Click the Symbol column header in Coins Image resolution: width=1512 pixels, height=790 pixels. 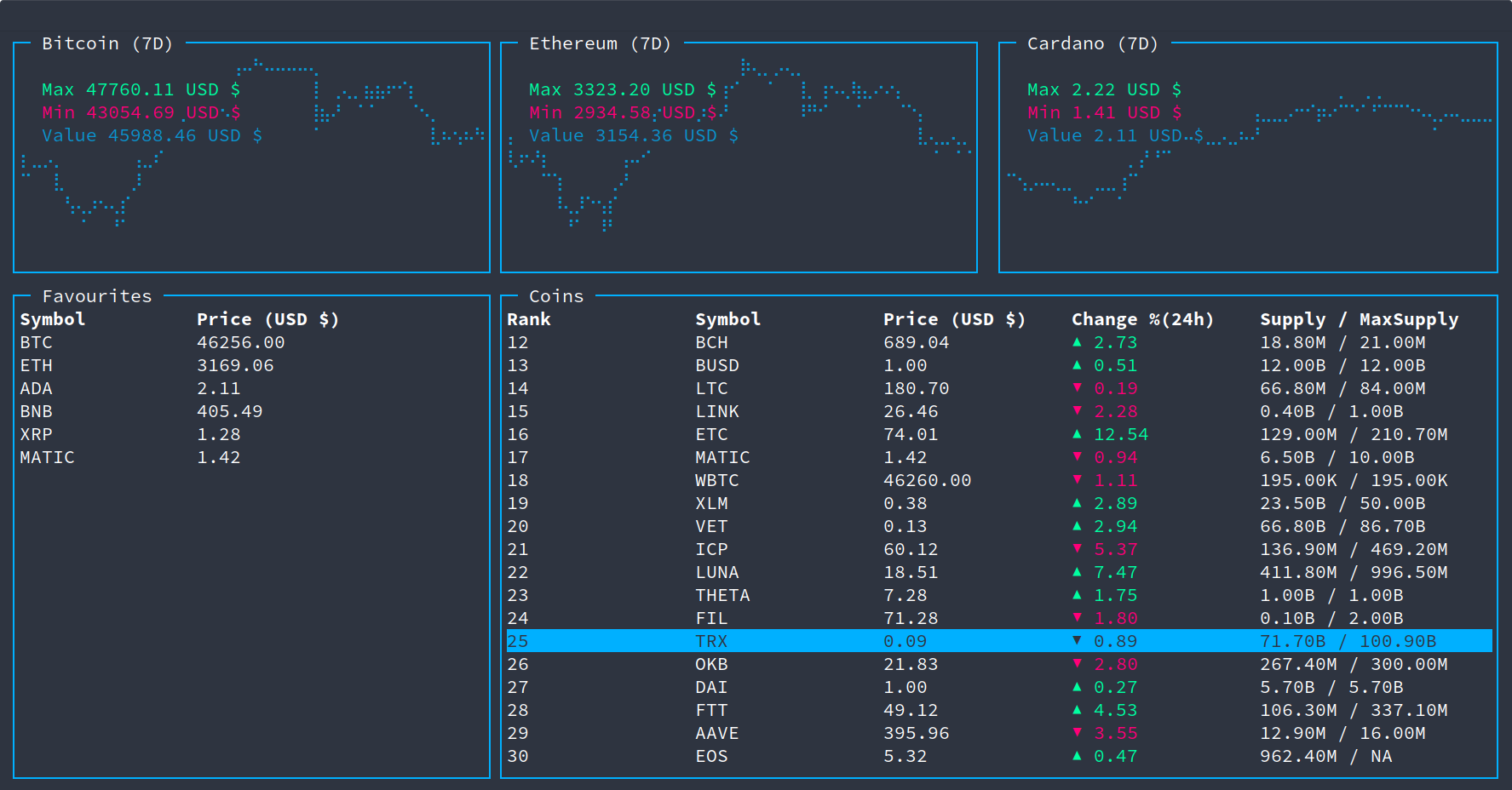(727, 319)
